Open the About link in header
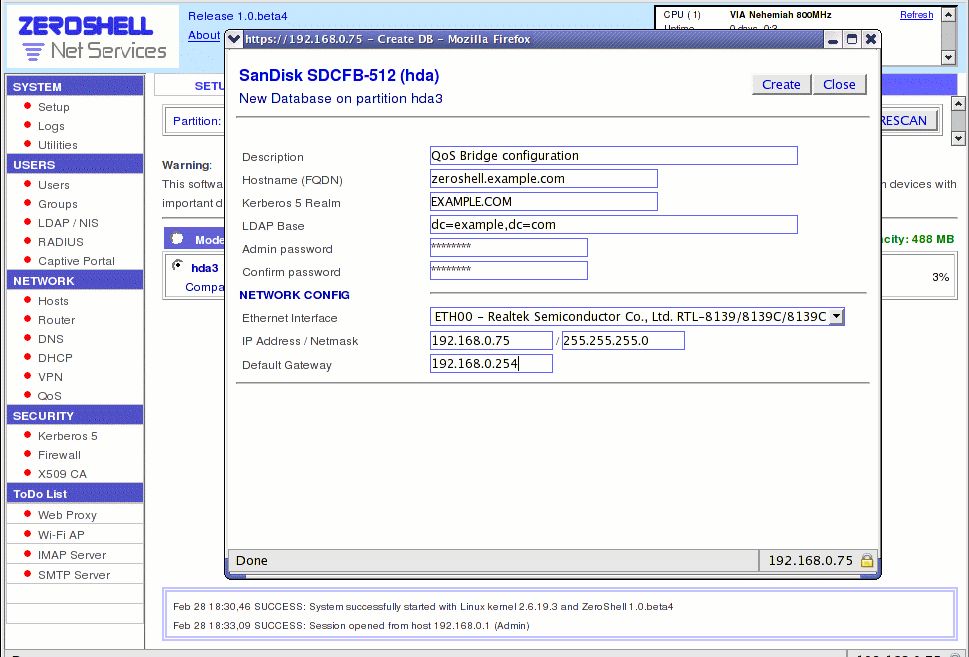The height and width of the screenshot is (657, 969). point(204,35)
